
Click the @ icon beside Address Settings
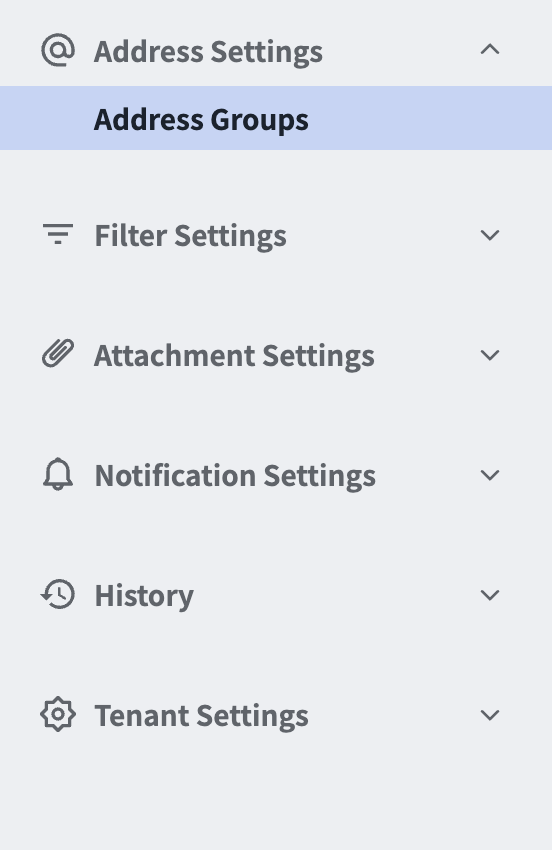coord(58,50)
